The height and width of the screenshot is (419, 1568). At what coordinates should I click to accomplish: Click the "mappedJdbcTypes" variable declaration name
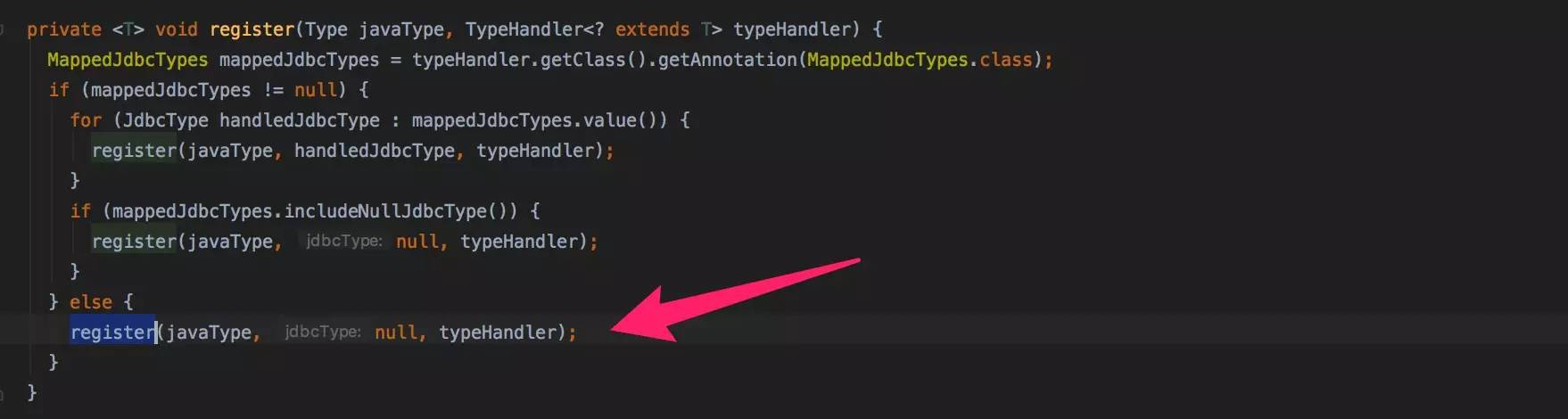click(299, 60)
